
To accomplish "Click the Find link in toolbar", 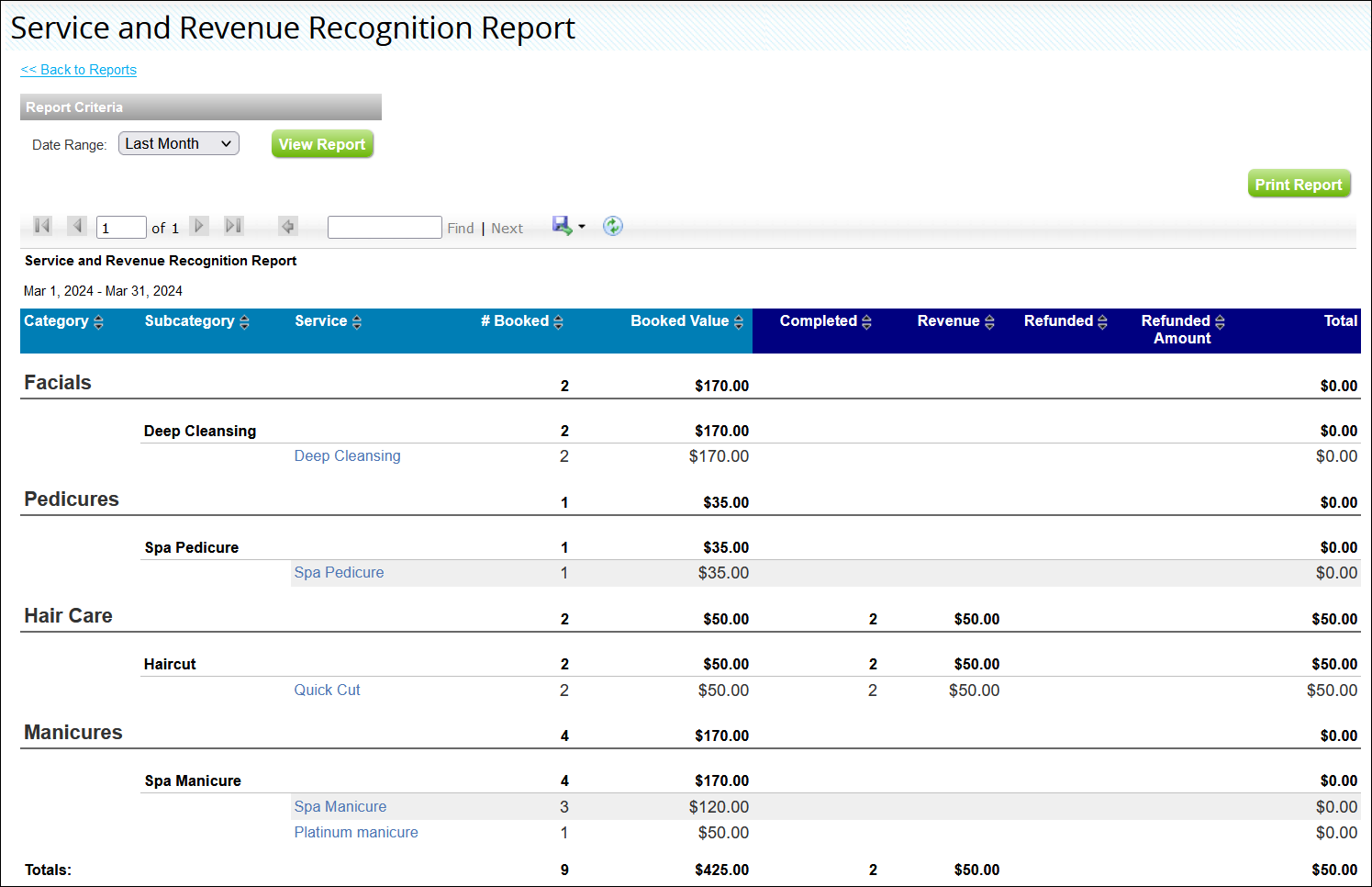I will [x=461, y=229].
